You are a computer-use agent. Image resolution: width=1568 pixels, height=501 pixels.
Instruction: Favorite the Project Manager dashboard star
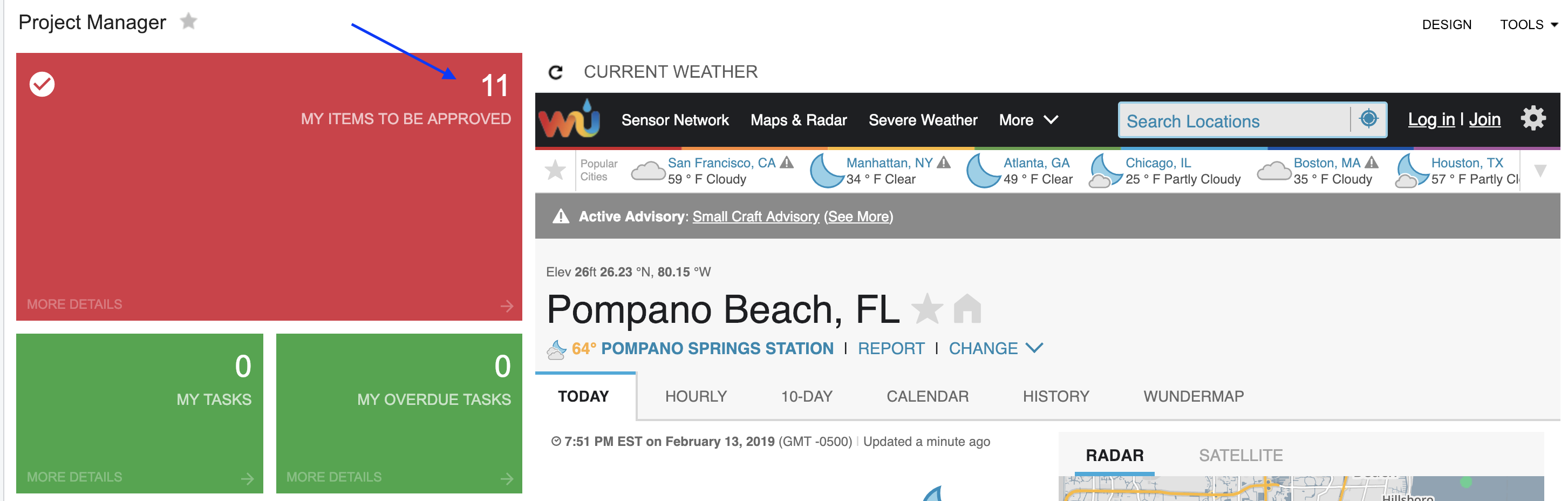189,22
